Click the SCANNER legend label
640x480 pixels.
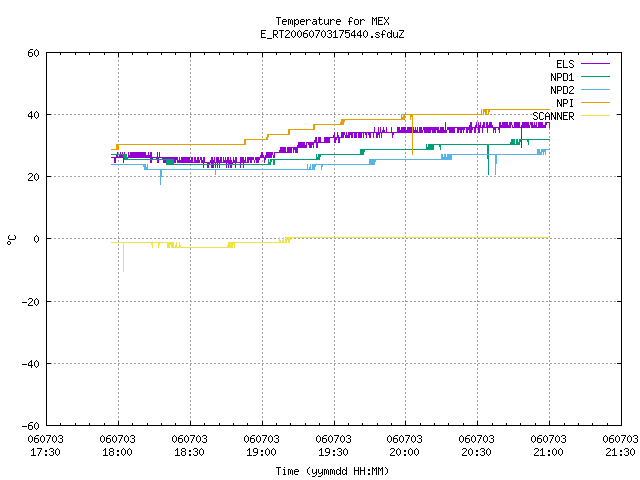pos(553,116)
